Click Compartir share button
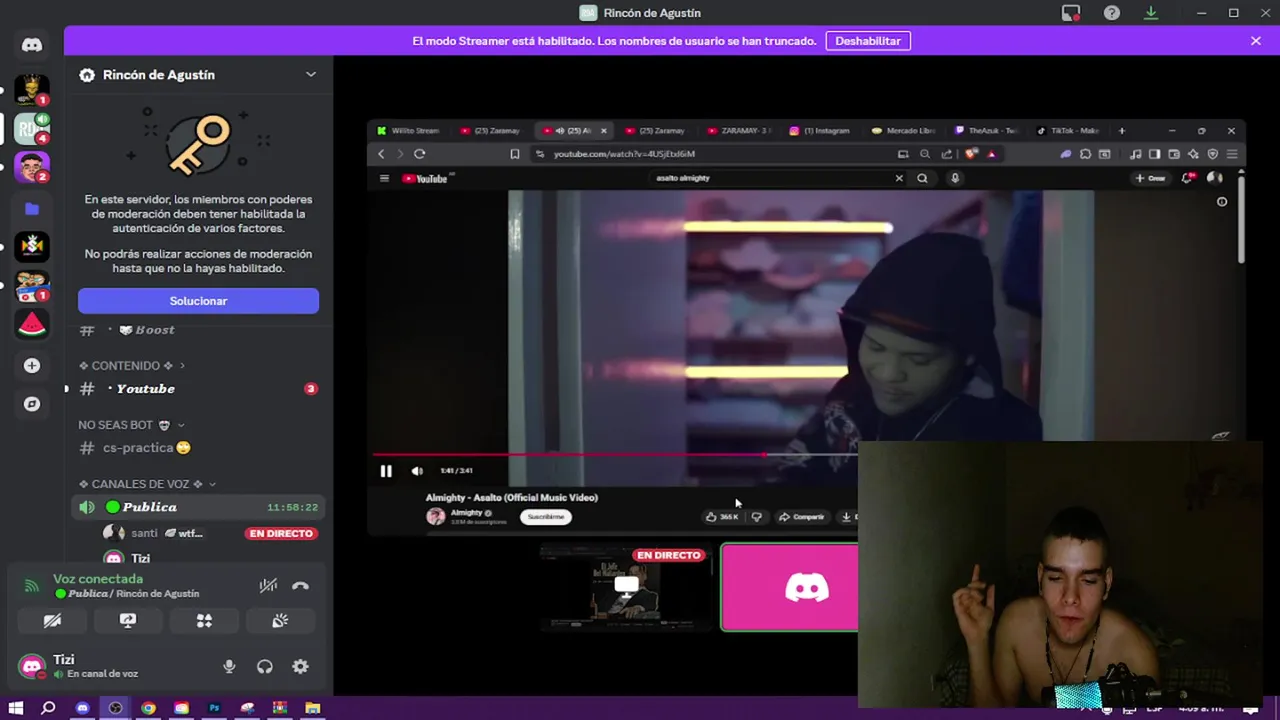1280x720 pixels. click(x=802, y=517)
